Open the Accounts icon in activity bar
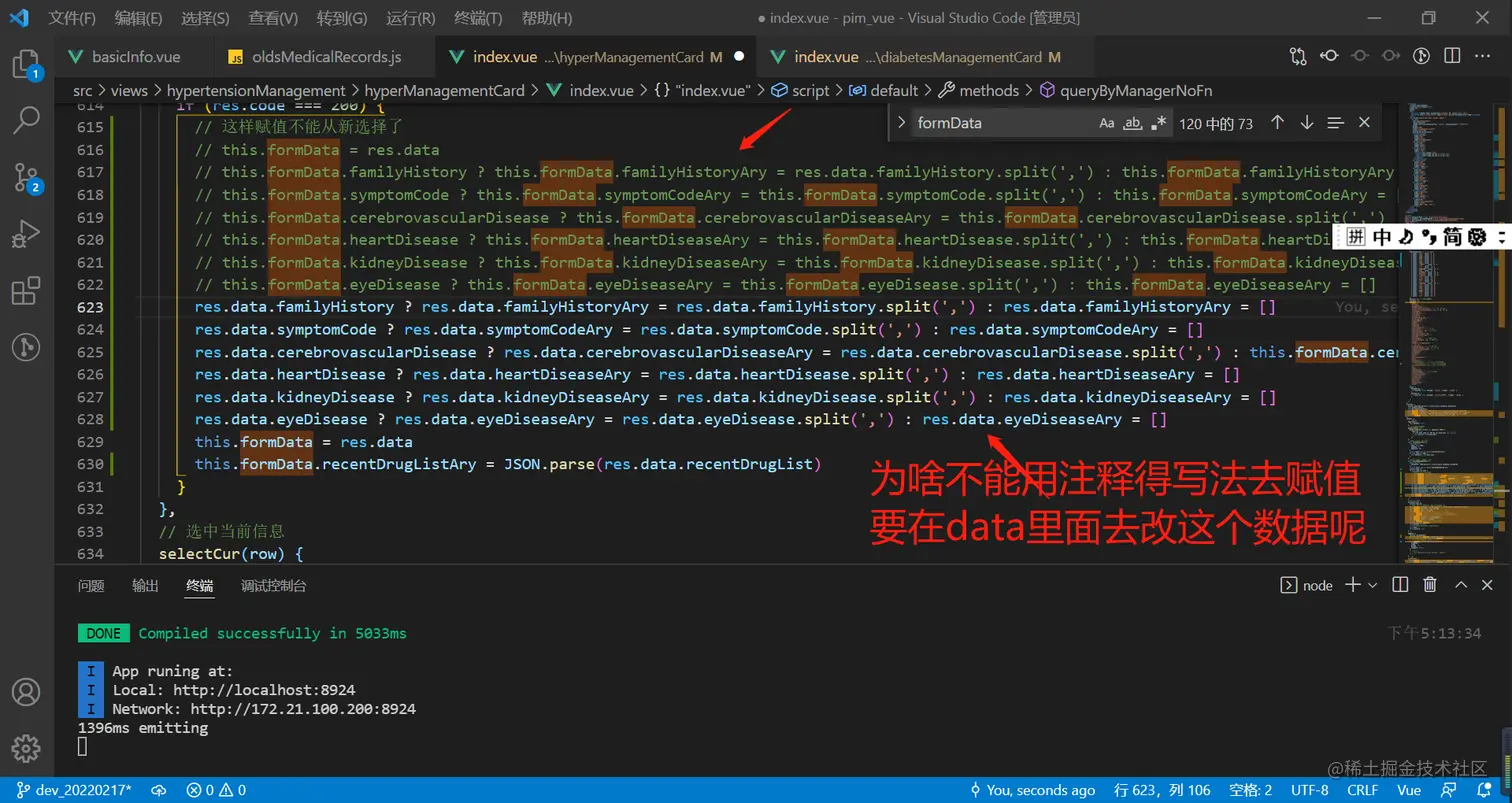The height and width of the screenshot is (803, 1512). pos(25,692)
